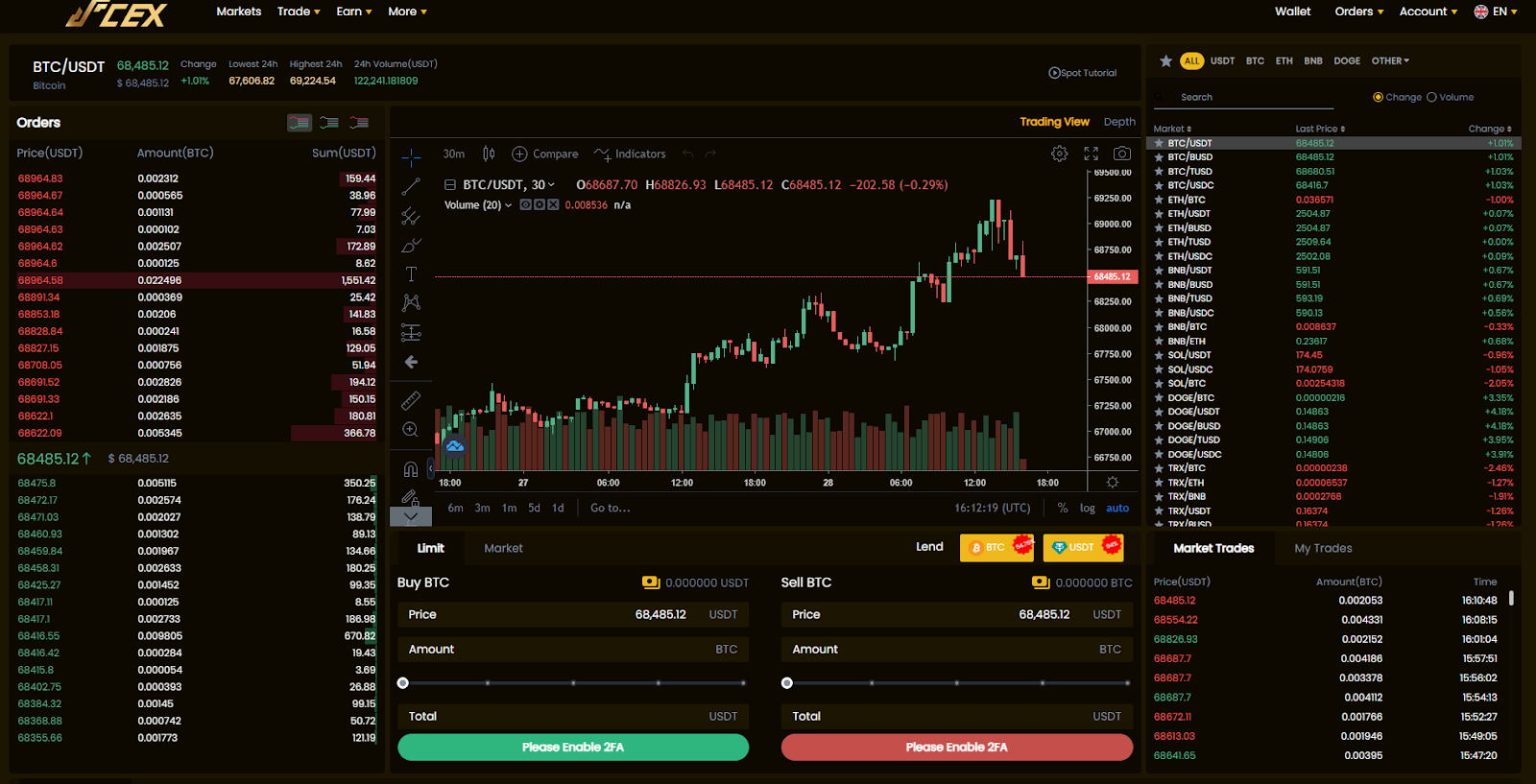Click the Lend USDT button
This screenshot has height=784, width=1536.
(x=1083, y=547)
